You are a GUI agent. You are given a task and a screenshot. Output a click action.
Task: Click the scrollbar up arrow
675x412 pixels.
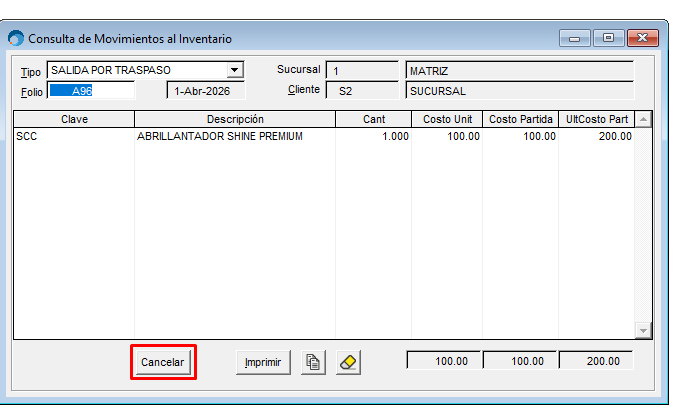[643, 119]
